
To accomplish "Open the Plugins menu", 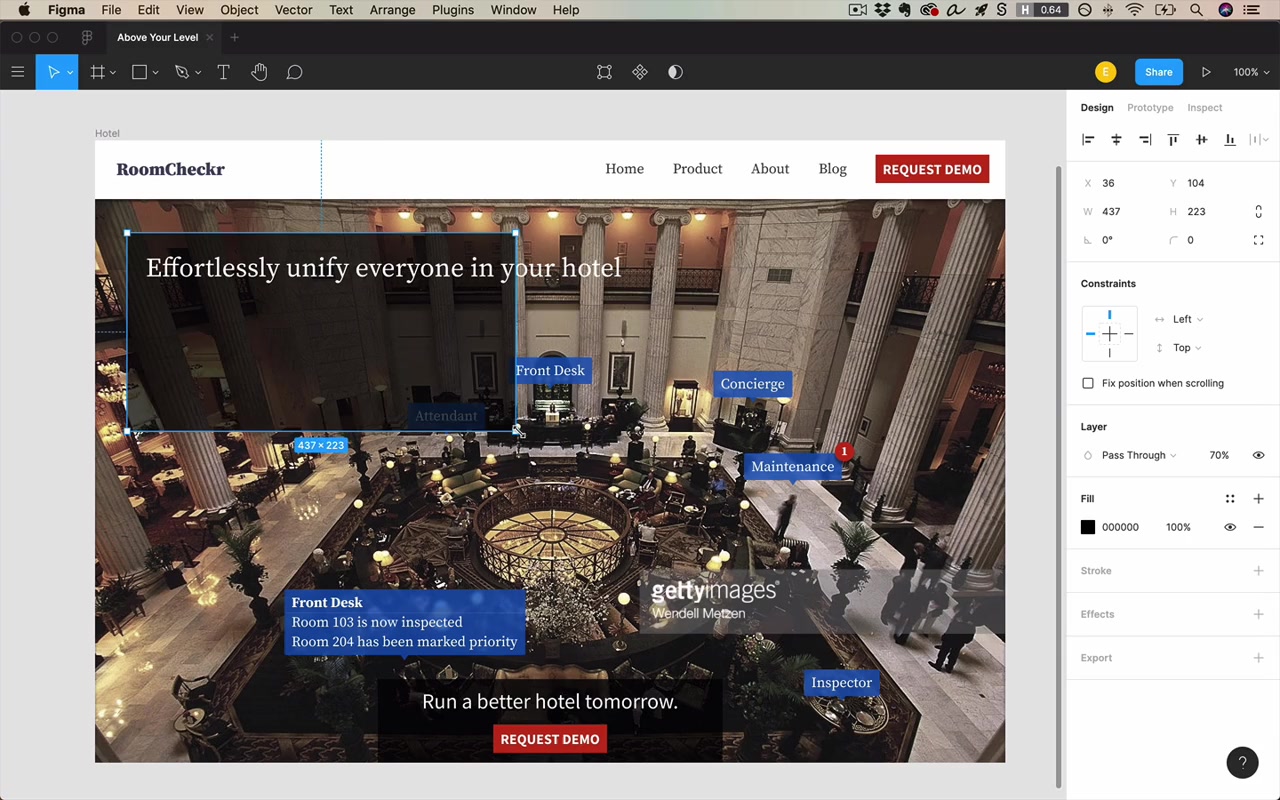I will pos(453,10).
